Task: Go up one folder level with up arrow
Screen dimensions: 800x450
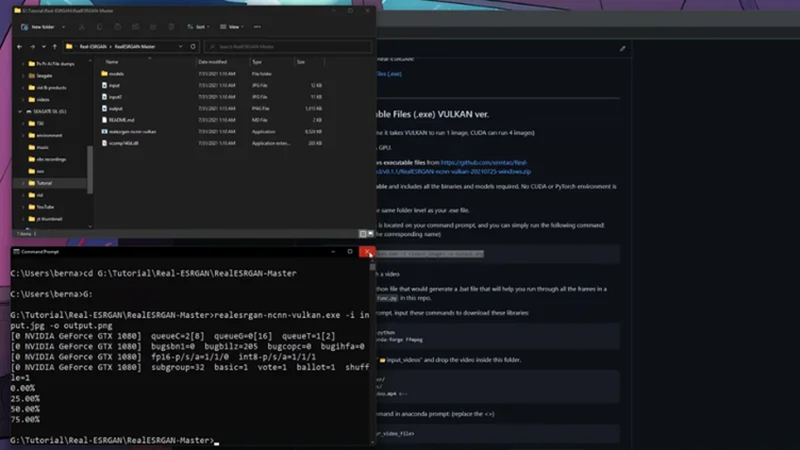Action: (x=55, y=46)
